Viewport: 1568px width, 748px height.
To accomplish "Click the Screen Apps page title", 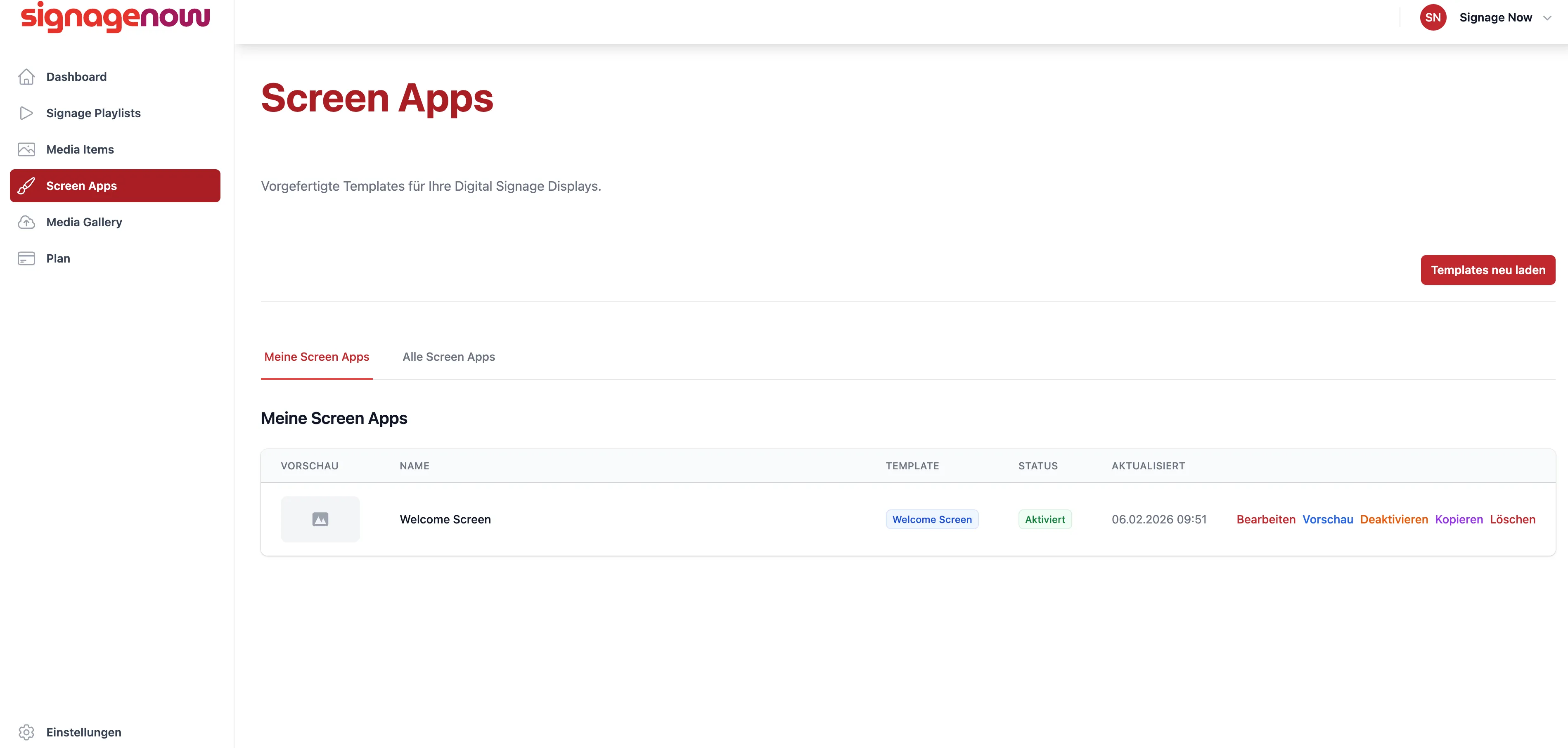I will pyautogui.click(x=377, y=98).
